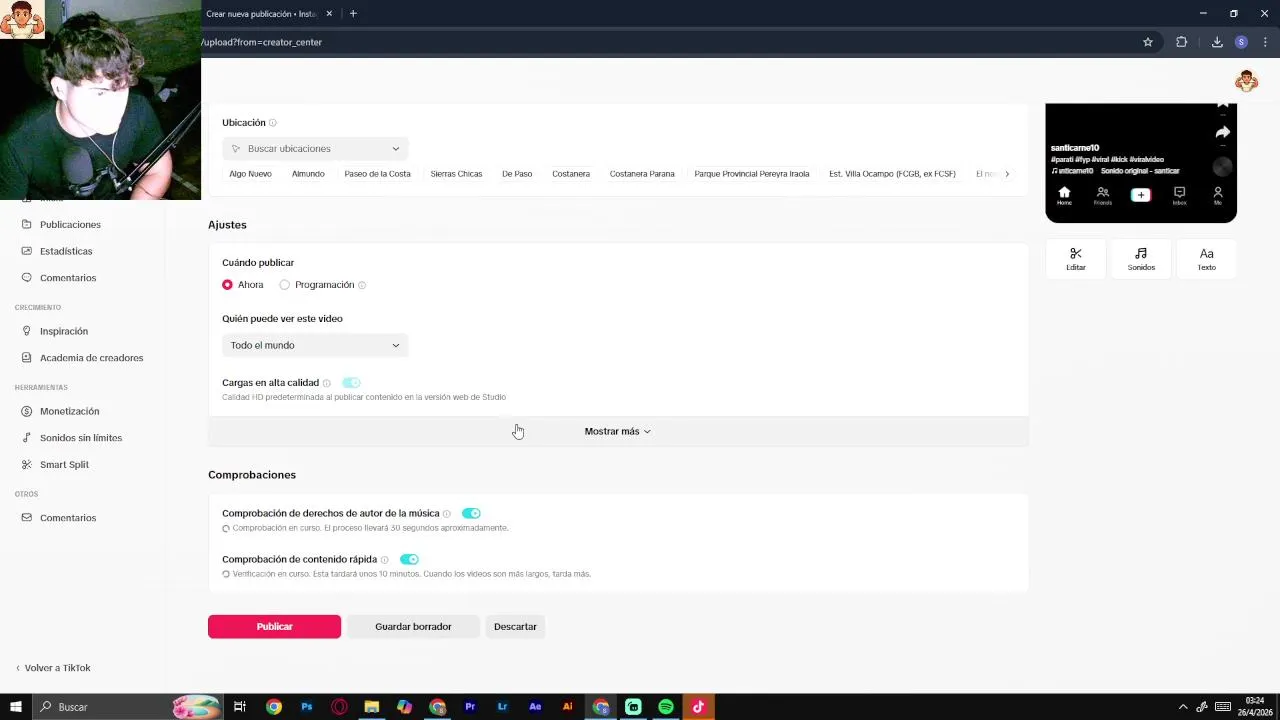Close the Crear nueva publicación tab

(x=329, y=14)
